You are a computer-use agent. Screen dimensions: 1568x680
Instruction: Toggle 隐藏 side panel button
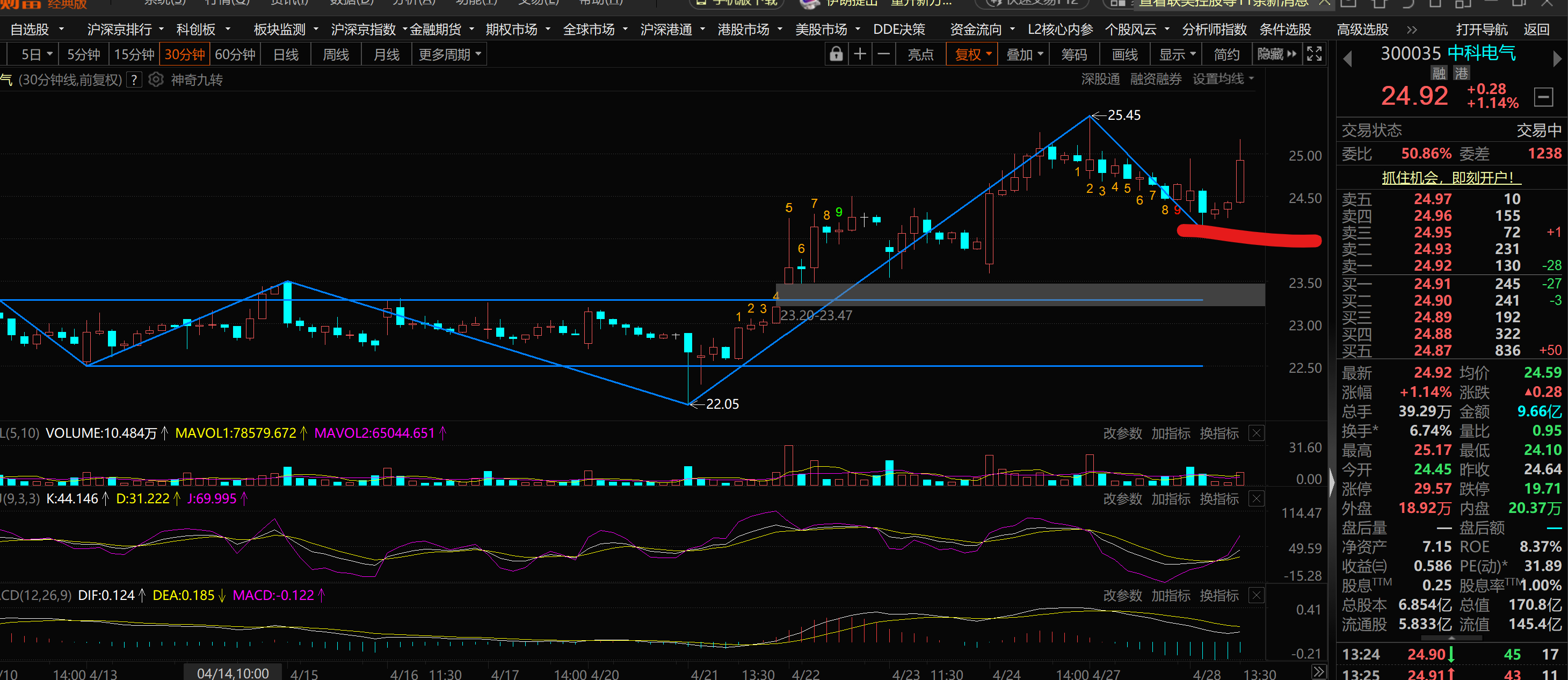click(x=1276, y=55)
